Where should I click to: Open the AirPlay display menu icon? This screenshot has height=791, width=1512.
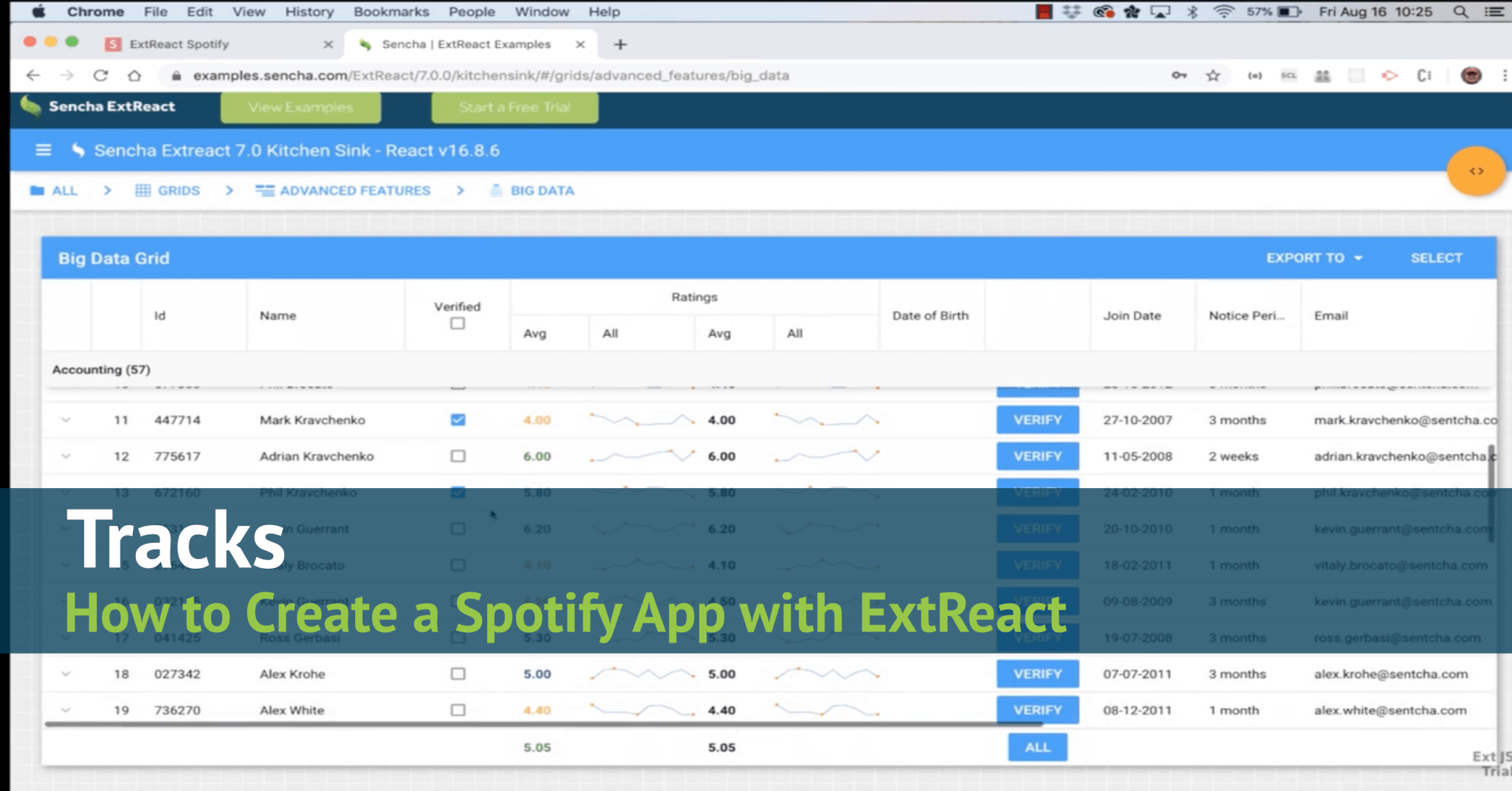pos(1161,12)
